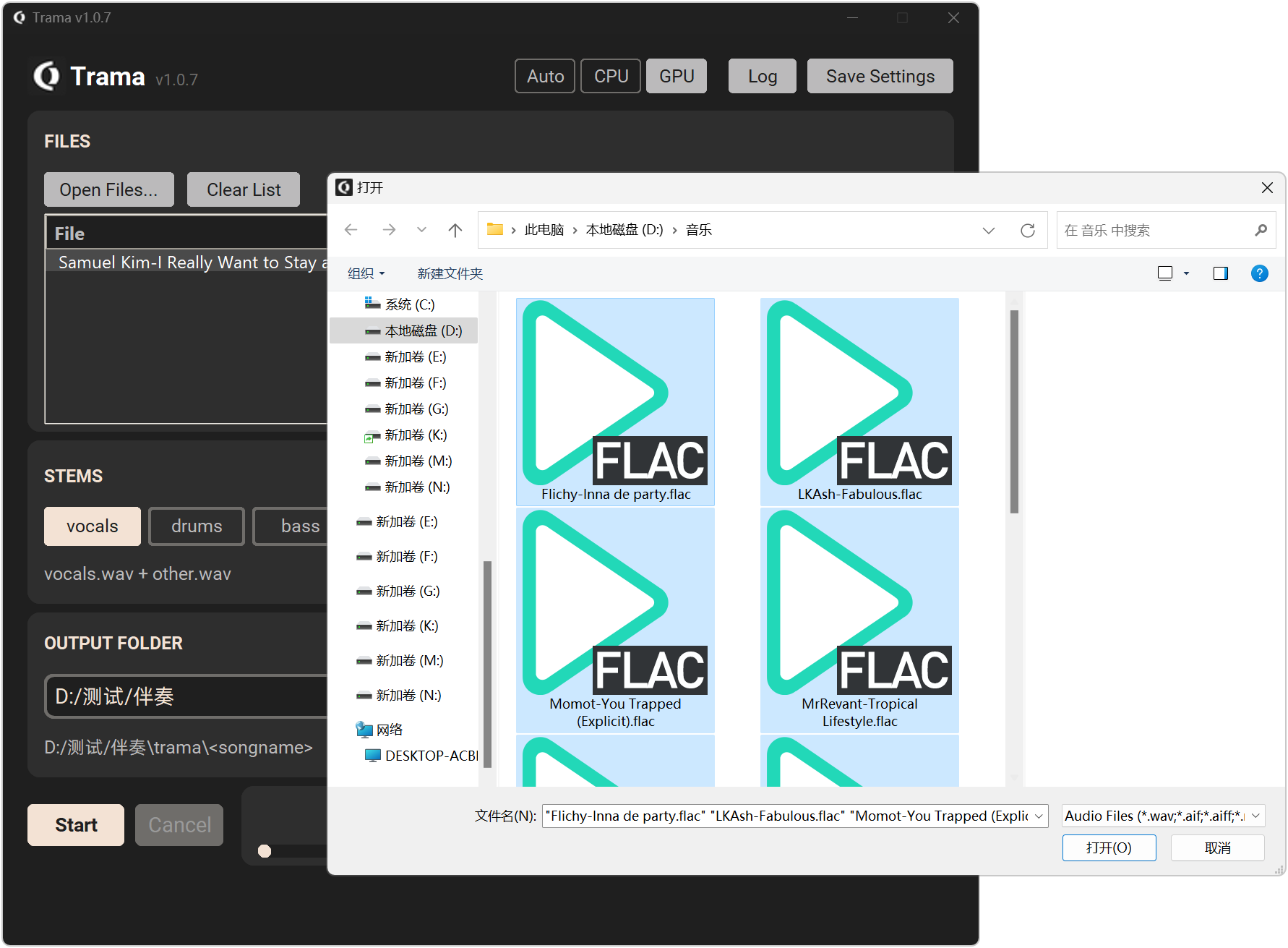Close the 打开 dialog
This screenshot has height=948, width=1288.
click(x=1267, y=188)
